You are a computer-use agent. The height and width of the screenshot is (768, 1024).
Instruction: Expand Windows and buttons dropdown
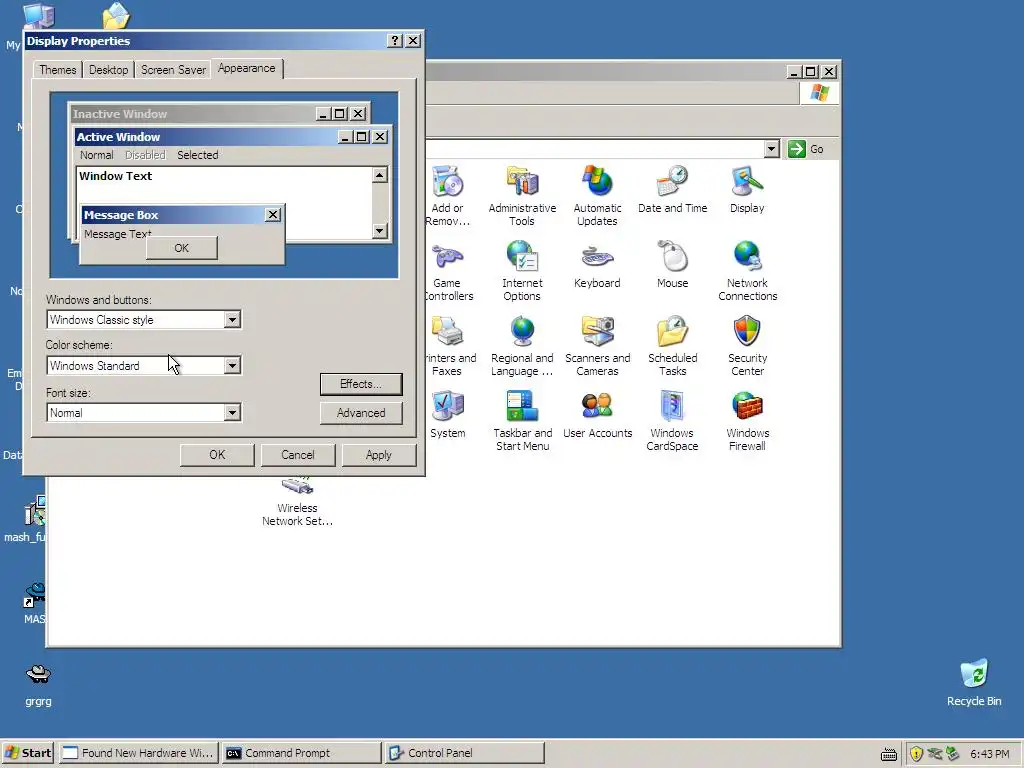pyautogui.click(x=232, y=319)
